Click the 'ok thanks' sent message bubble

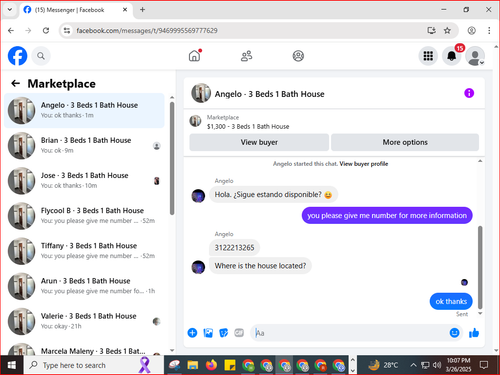[451, 301]
